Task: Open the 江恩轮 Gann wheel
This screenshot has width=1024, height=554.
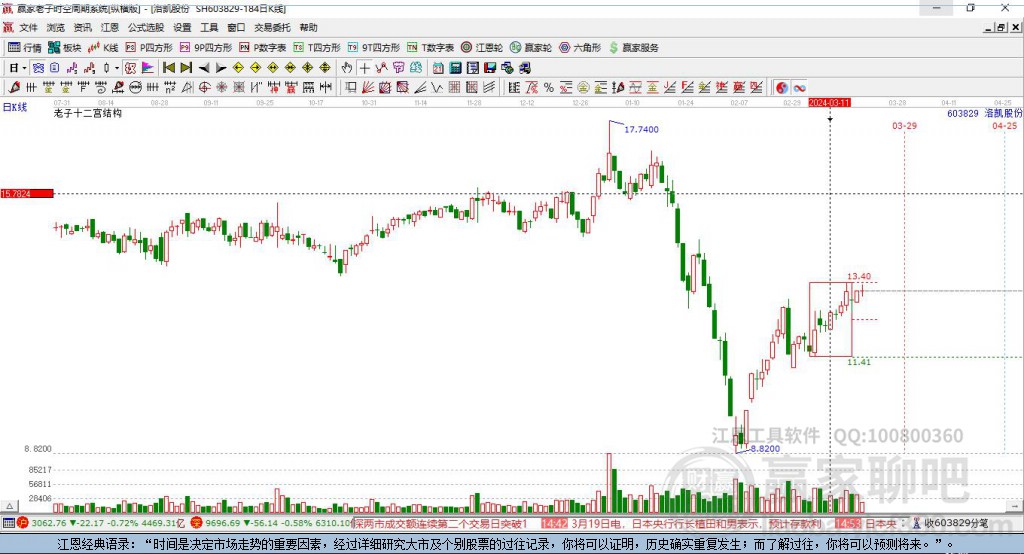Action: click(x=482, y=48)
